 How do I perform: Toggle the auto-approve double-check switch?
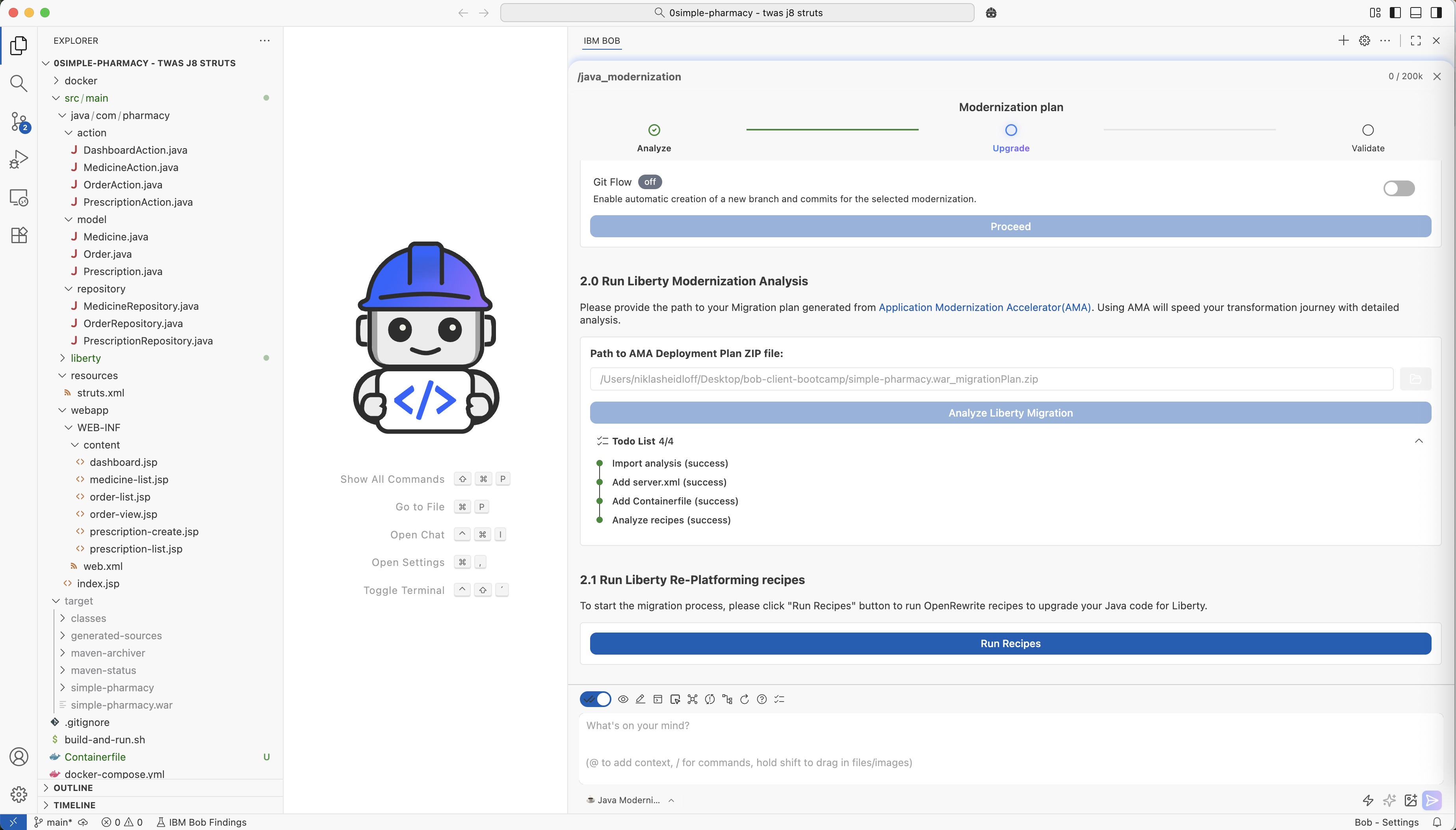coord(595,700)
